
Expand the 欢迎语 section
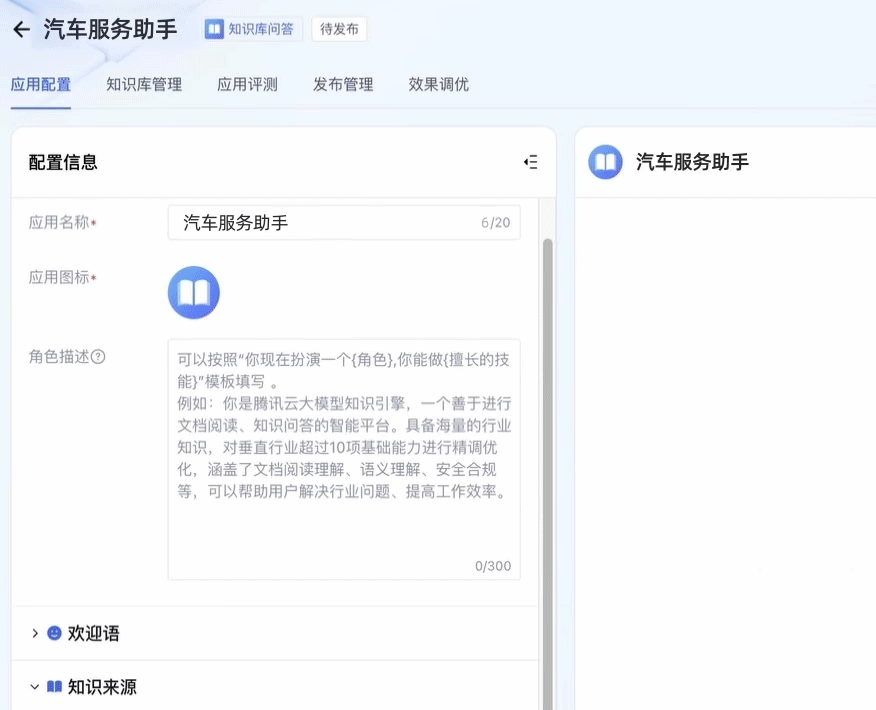(36, 632)
